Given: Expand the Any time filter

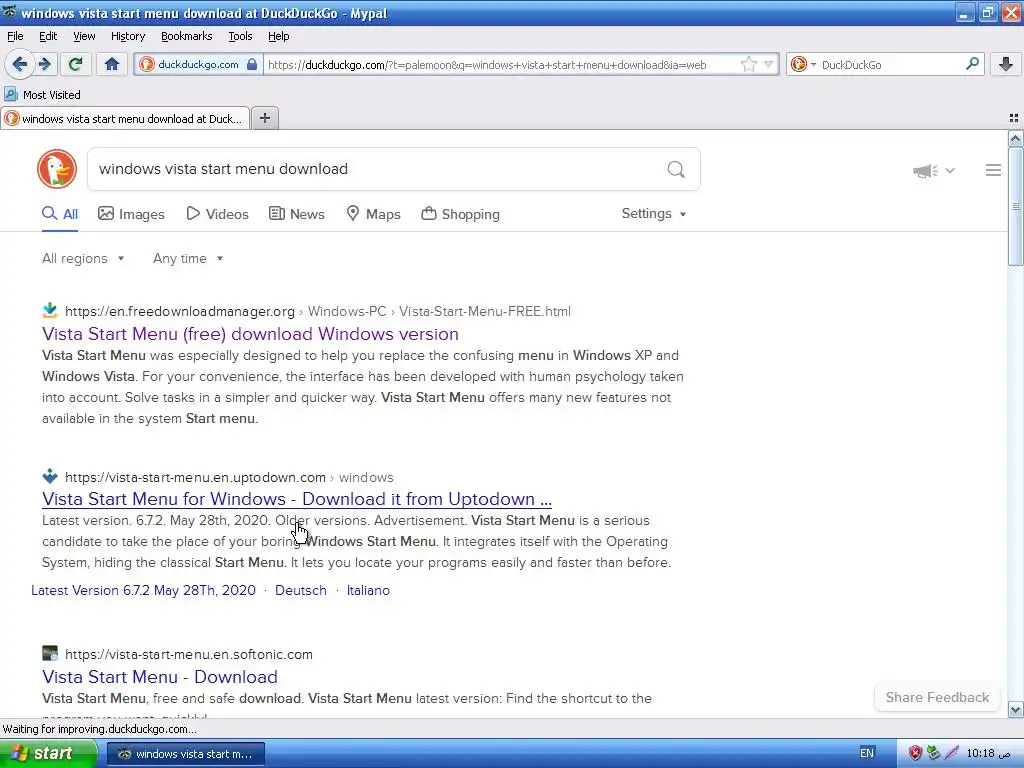Looking at the screenshot, I should point(188,259).
